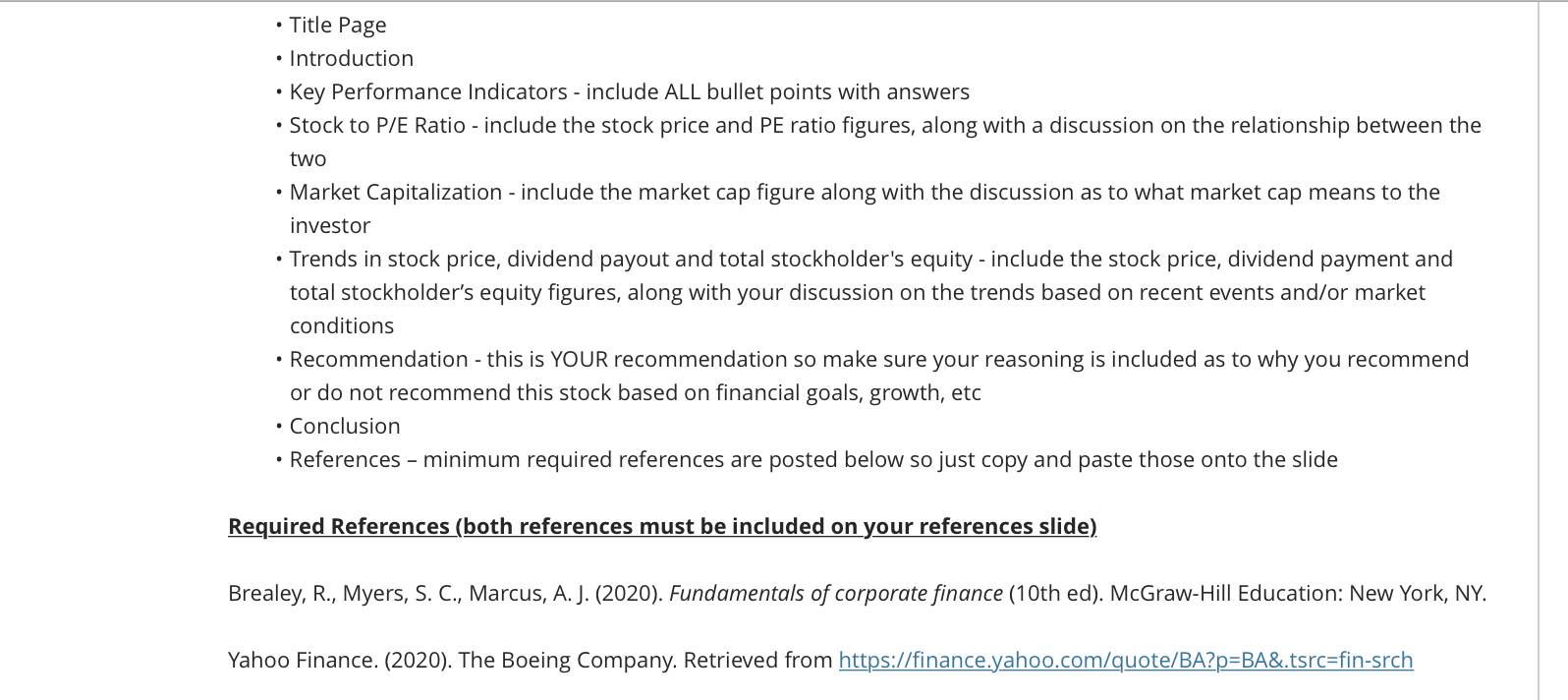This screenshot has height=700, width=1568.
Task: Click the word two under Stock to P/E
Action: (x=308, y=158)
